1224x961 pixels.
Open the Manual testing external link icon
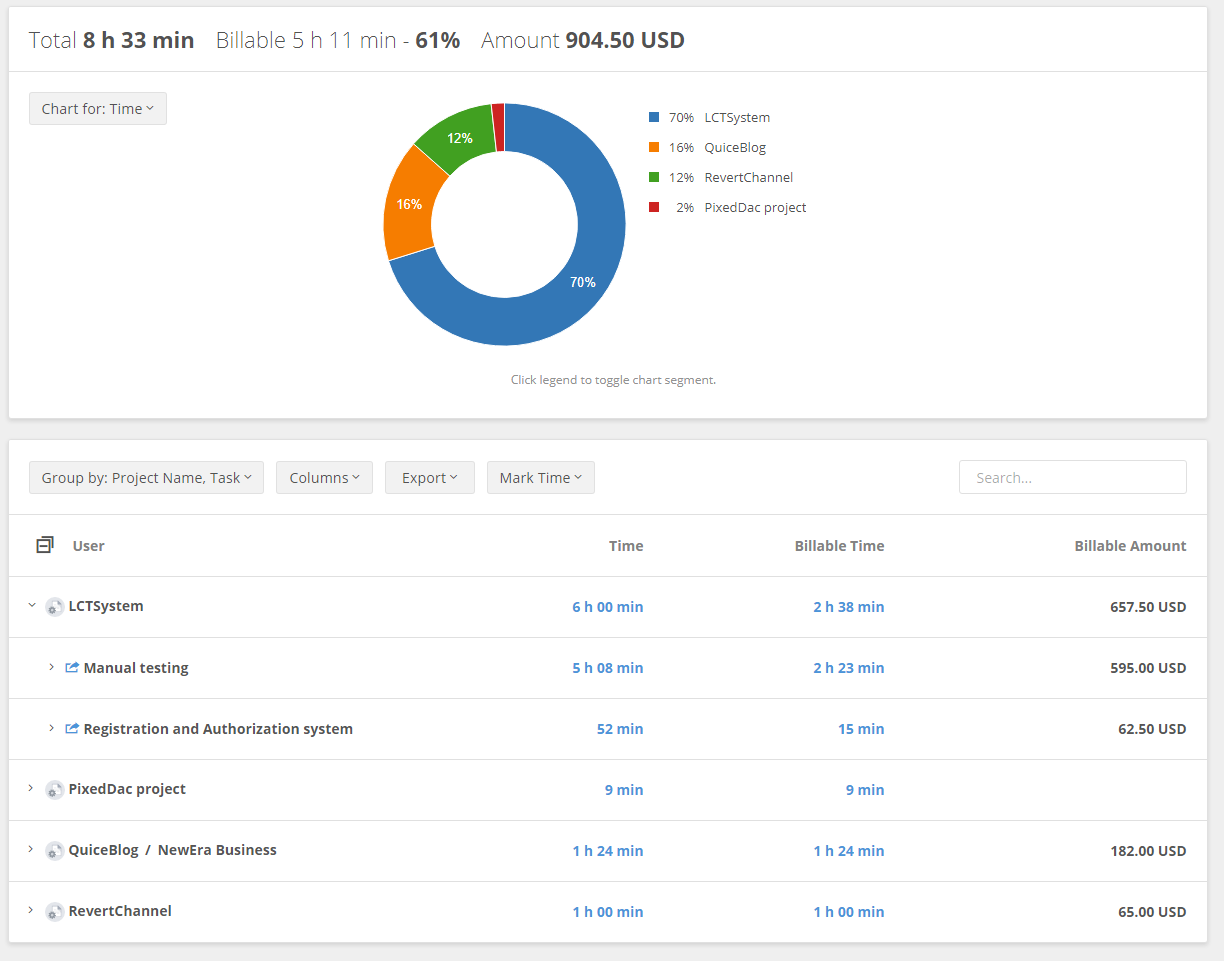(72, 667)
